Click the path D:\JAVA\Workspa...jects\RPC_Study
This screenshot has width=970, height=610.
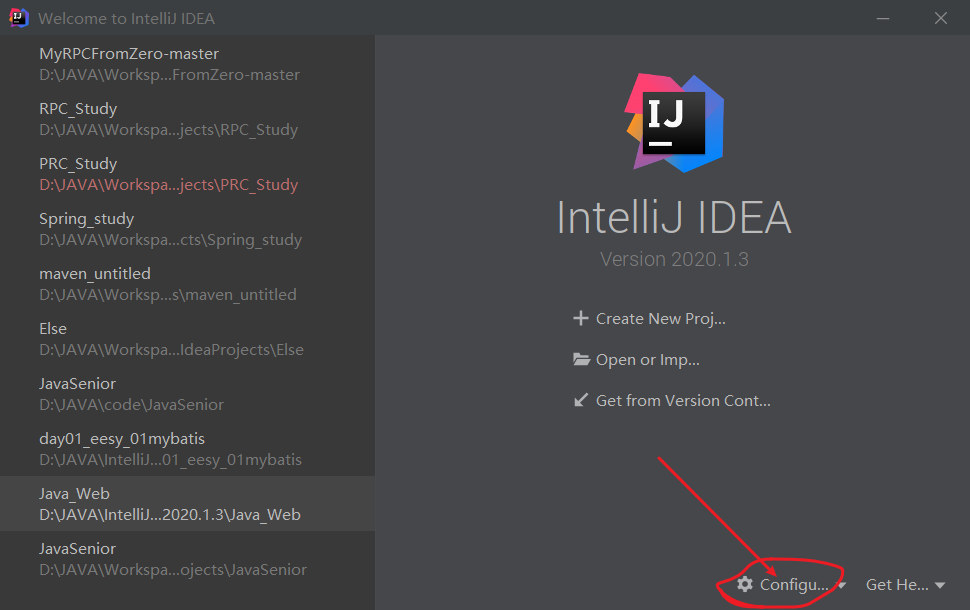[168, 129]
